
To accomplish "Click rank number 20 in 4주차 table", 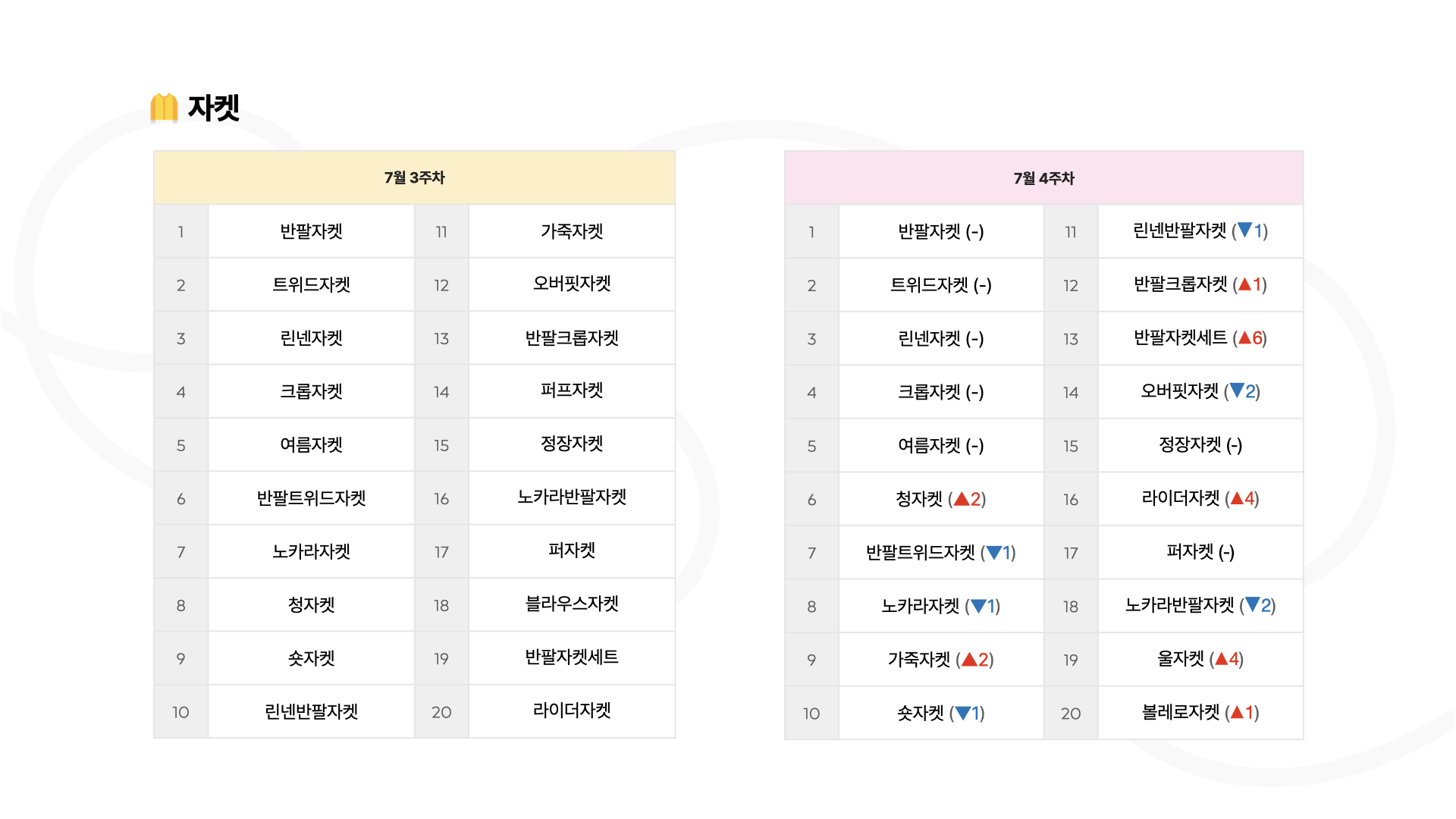I will 1071,714.
